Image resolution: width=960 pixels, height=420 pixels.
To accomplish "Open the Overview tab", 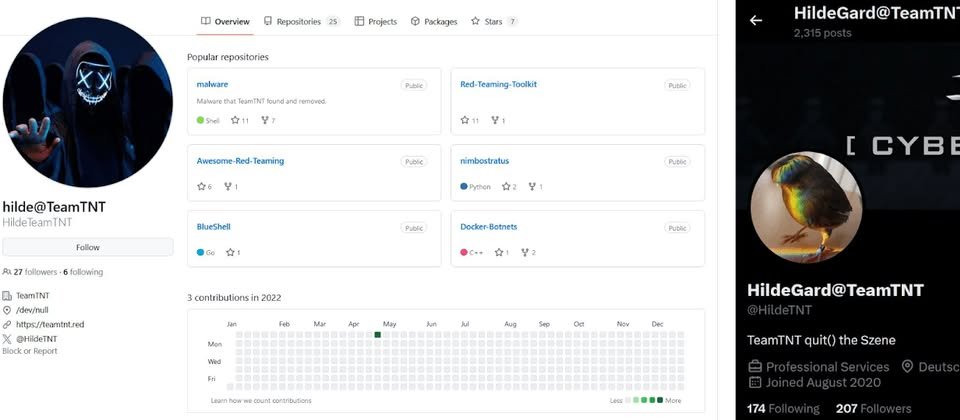I will point(225,21).
